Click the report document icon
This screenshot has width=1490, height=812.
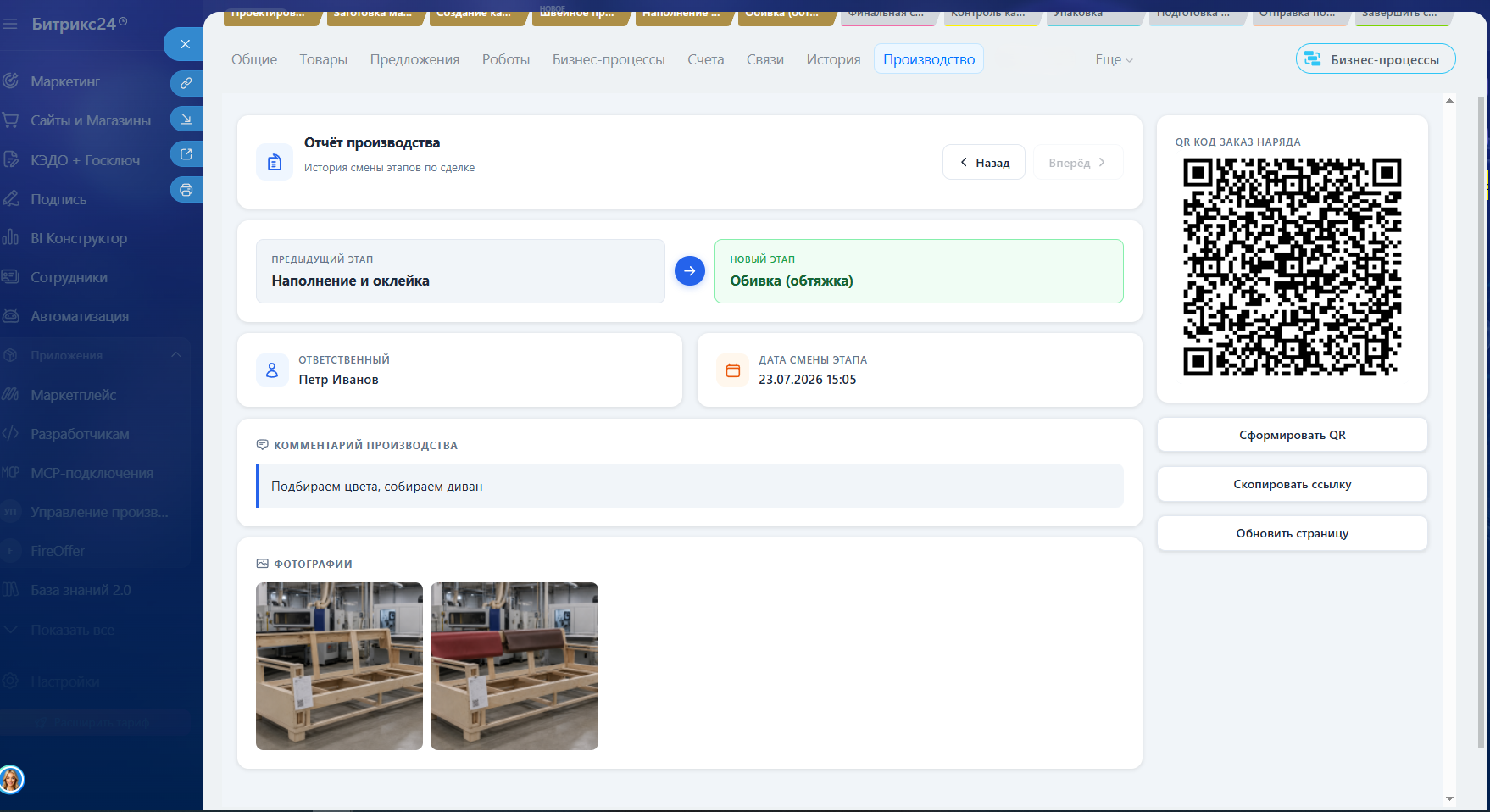point(275,162)
